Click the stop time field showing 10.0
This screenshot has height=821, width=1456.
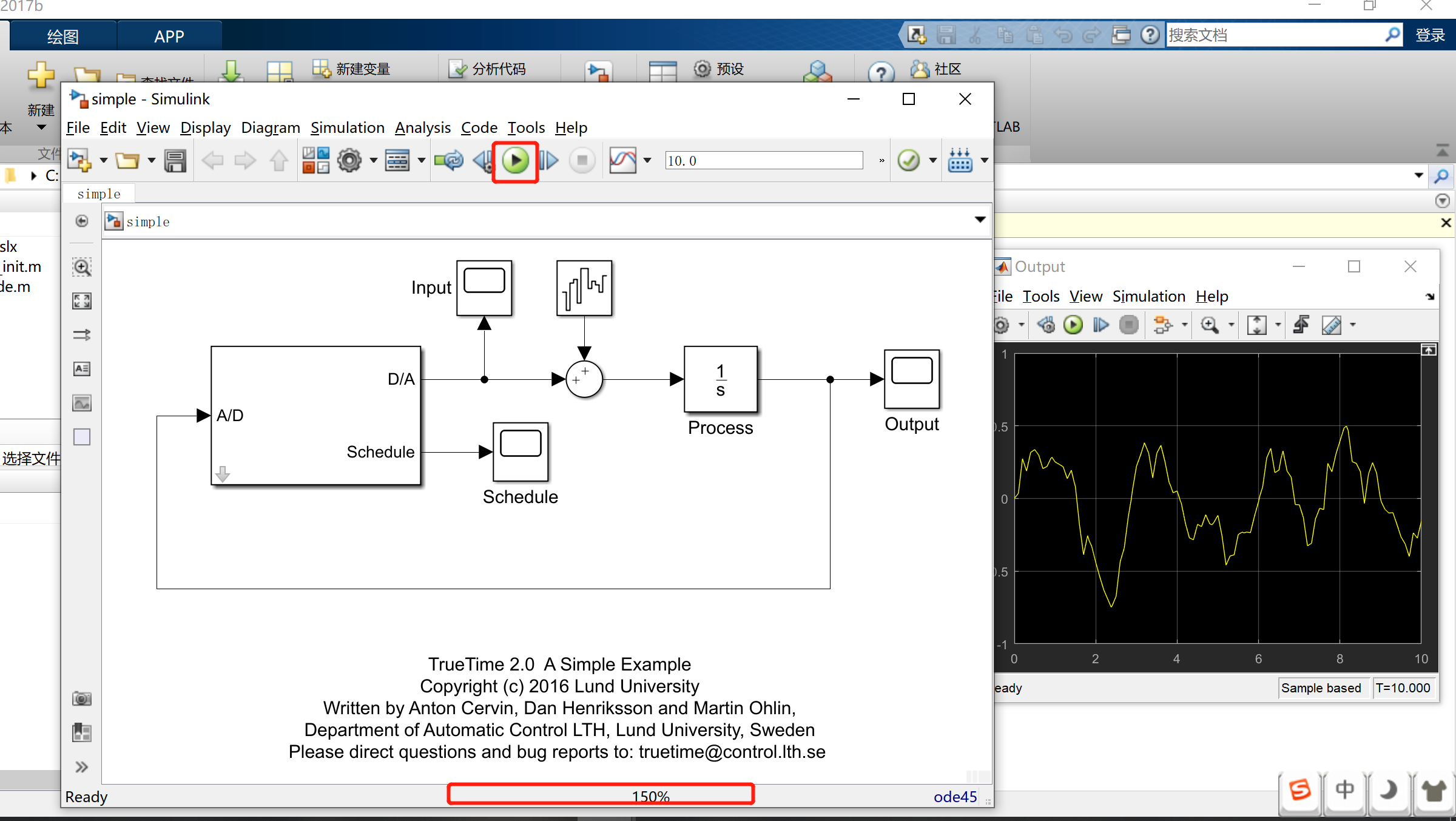(763, 160)
